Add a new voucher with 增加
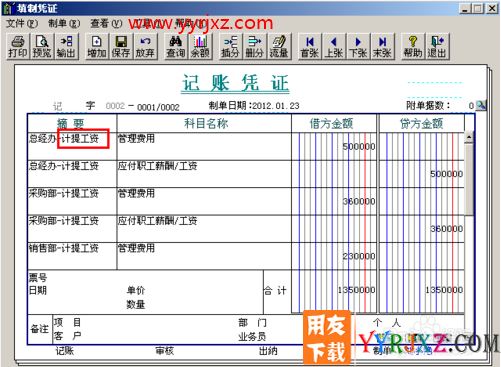 pos(97,46)
